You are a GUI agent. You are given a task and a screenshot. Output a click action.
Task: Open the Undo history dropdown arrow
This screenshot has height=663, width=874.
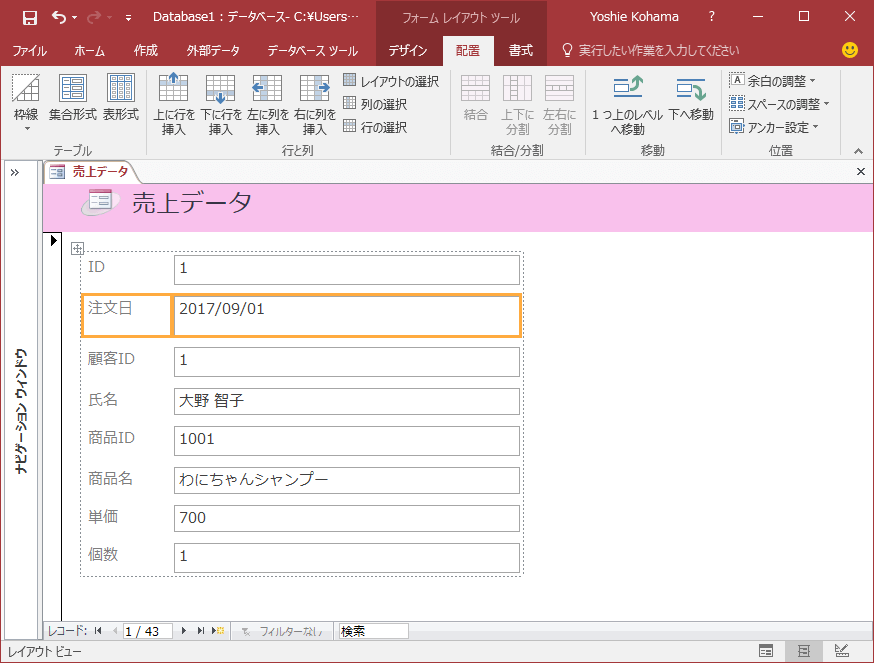pyautogui.click(x=75, y=18)
